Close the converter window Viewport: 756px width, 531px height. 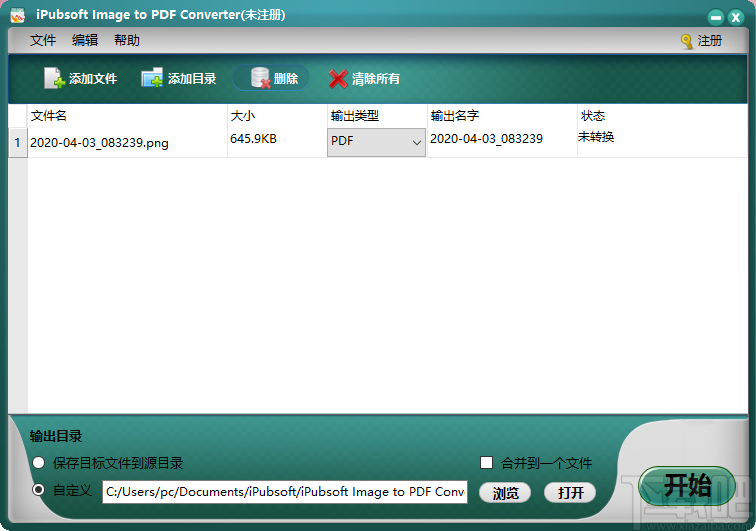736,17
